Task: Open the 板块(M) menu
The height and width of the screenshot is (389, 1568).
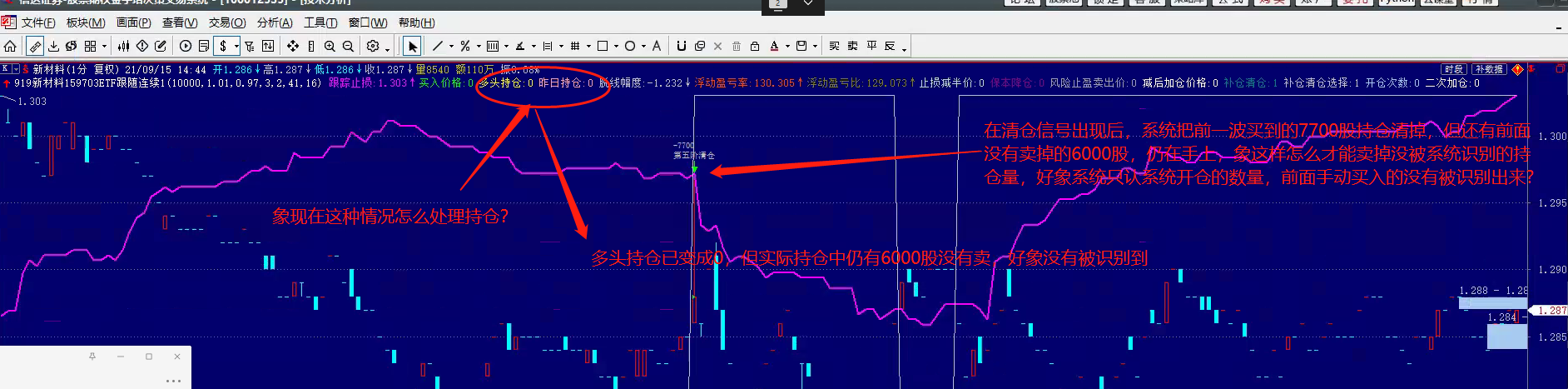Action: pyautogui.click(x=86, y=22)
